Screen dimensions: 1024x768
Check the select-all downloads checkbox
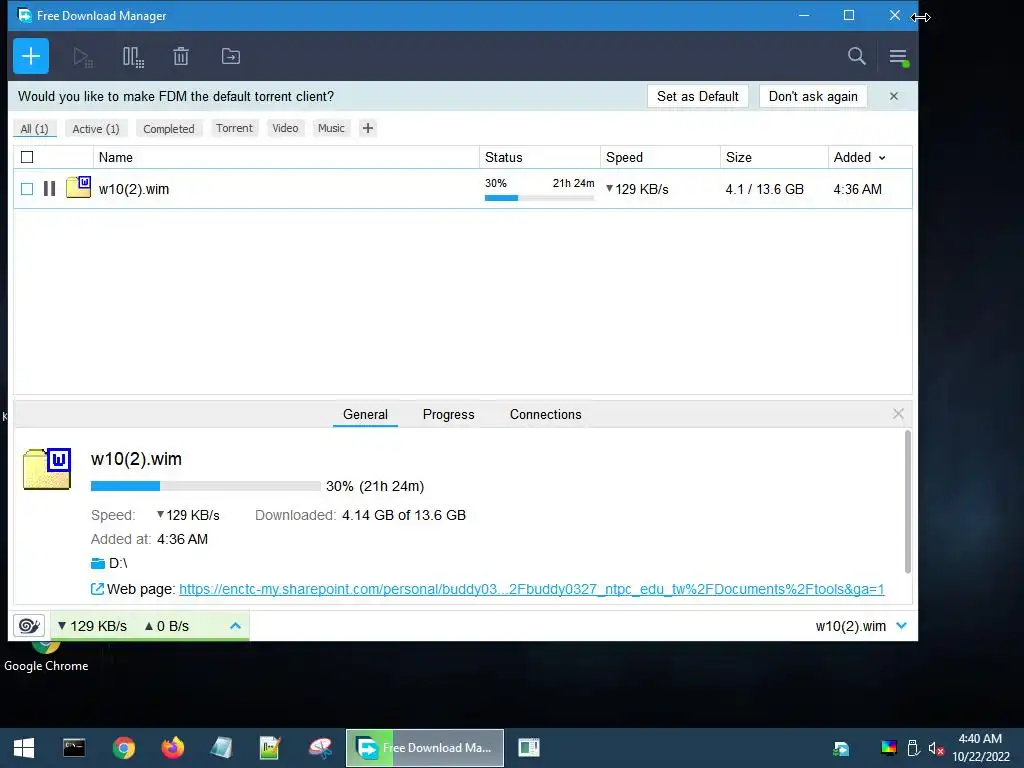(27, 157)
